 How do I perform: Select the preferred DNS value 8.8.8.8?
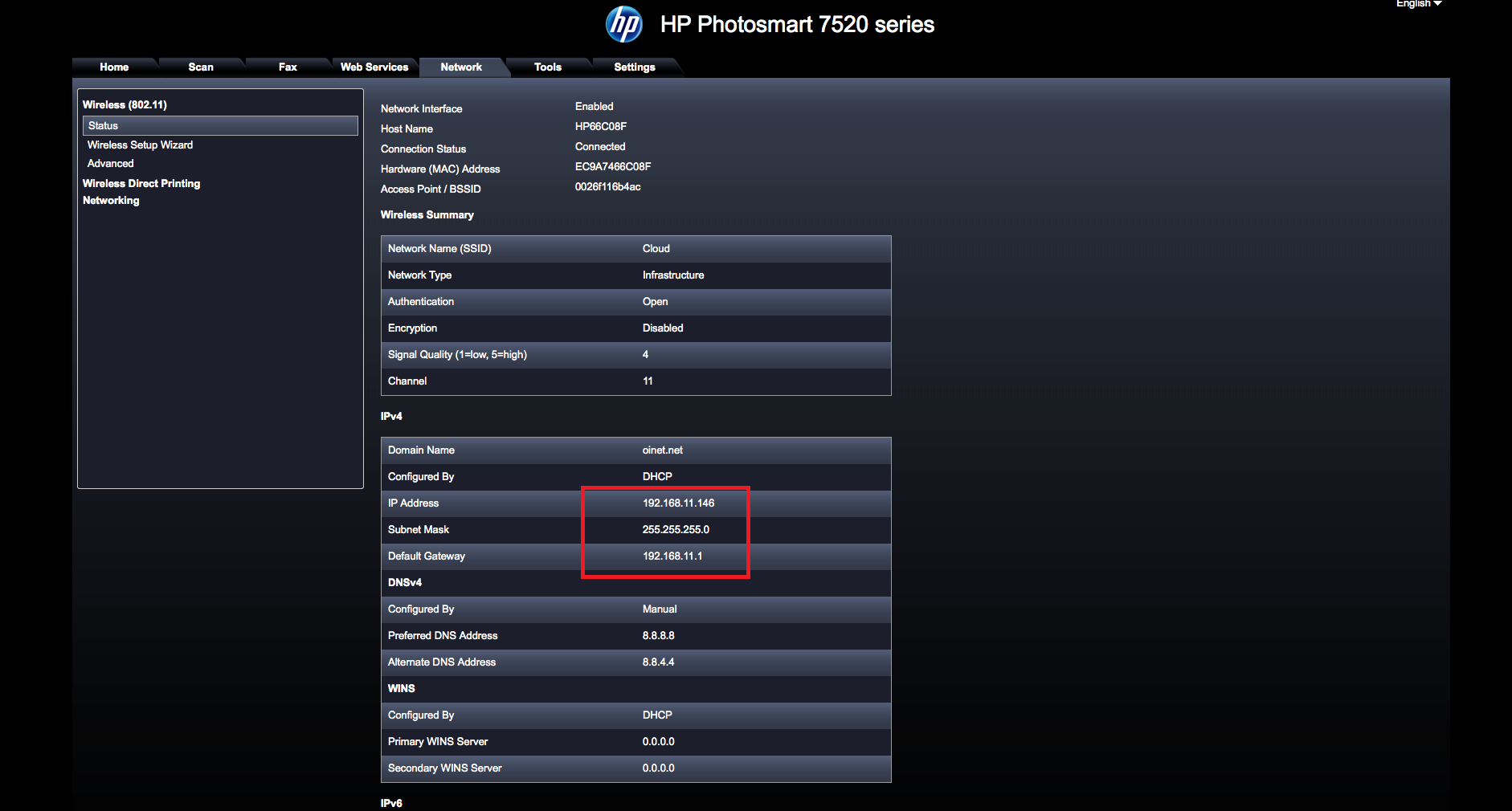[x=658, y=636]
